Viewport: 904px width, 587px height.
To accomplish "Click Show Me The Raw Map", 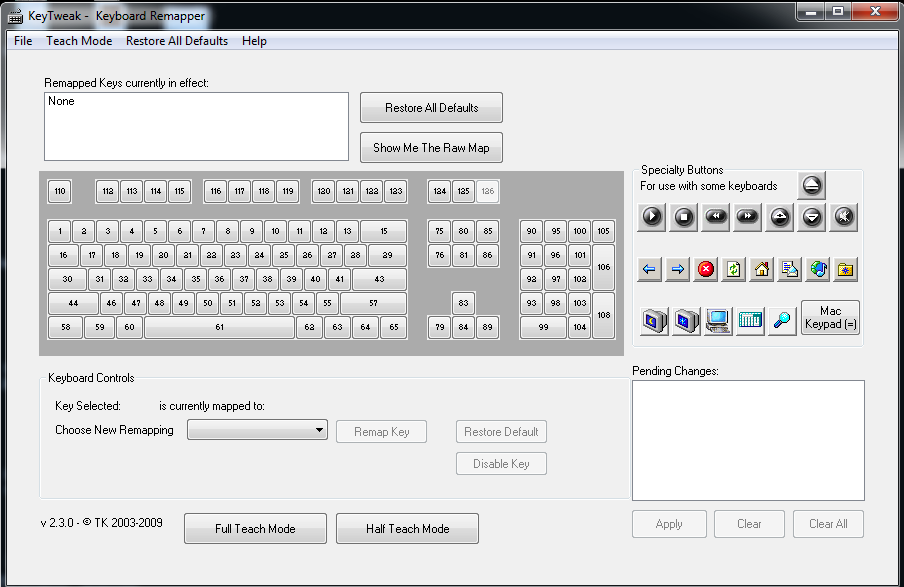I will (x=431, y=148).
